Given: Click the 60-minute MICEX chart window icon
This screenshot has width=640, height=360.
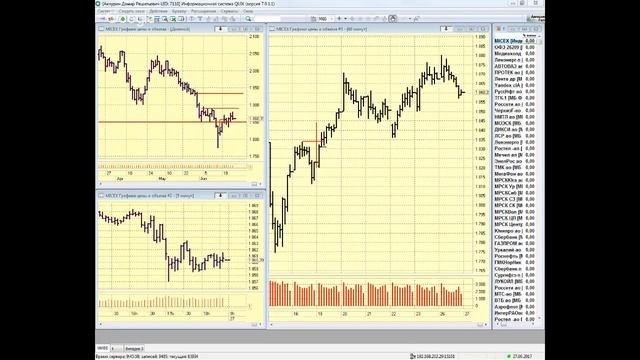Looking at the screenshot, I should point(272,29).
